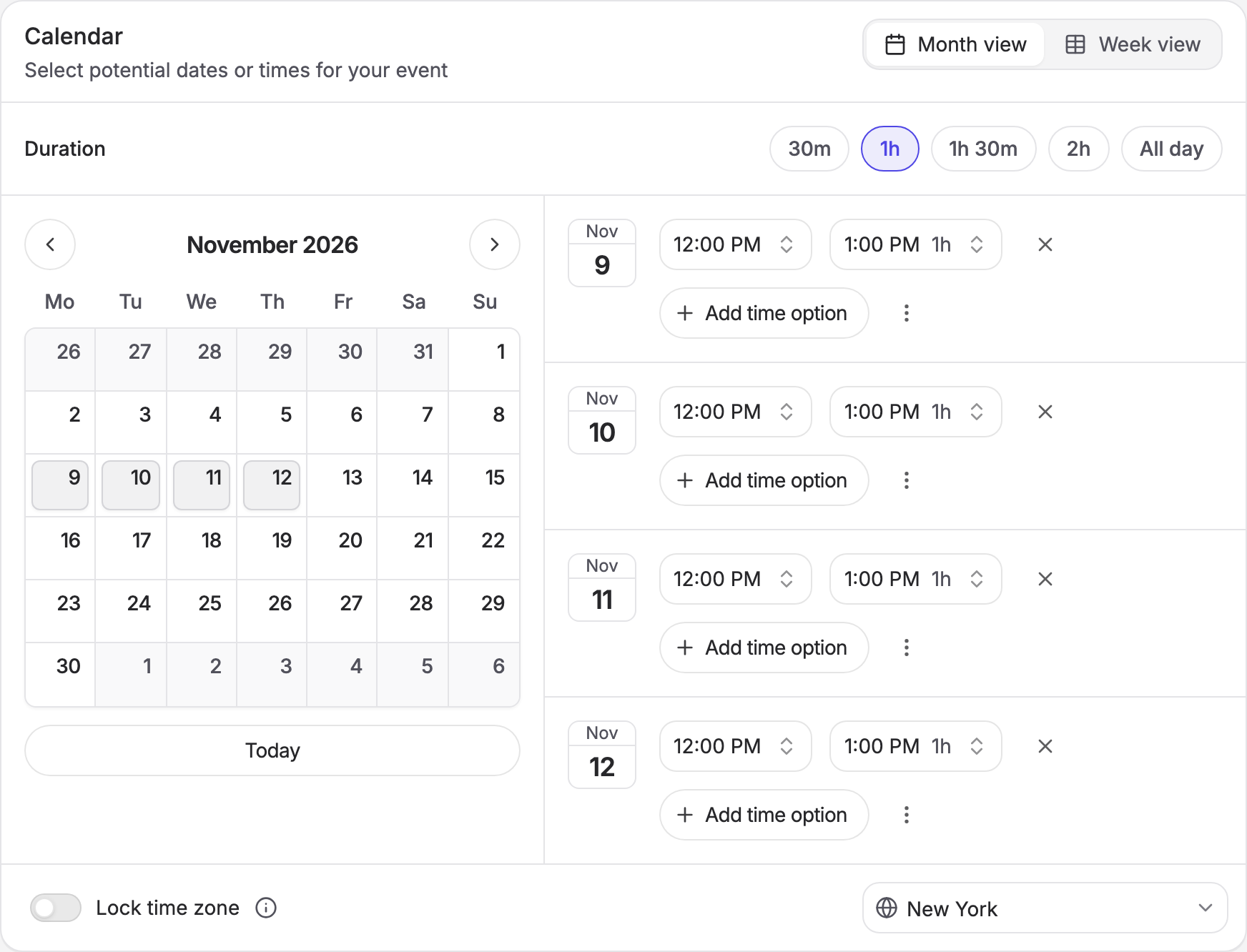Image resolution: width=1247 pixels, height=952 pixels.
Task: Open the end time dropdown for Nov 9
Action: point(915,244)
